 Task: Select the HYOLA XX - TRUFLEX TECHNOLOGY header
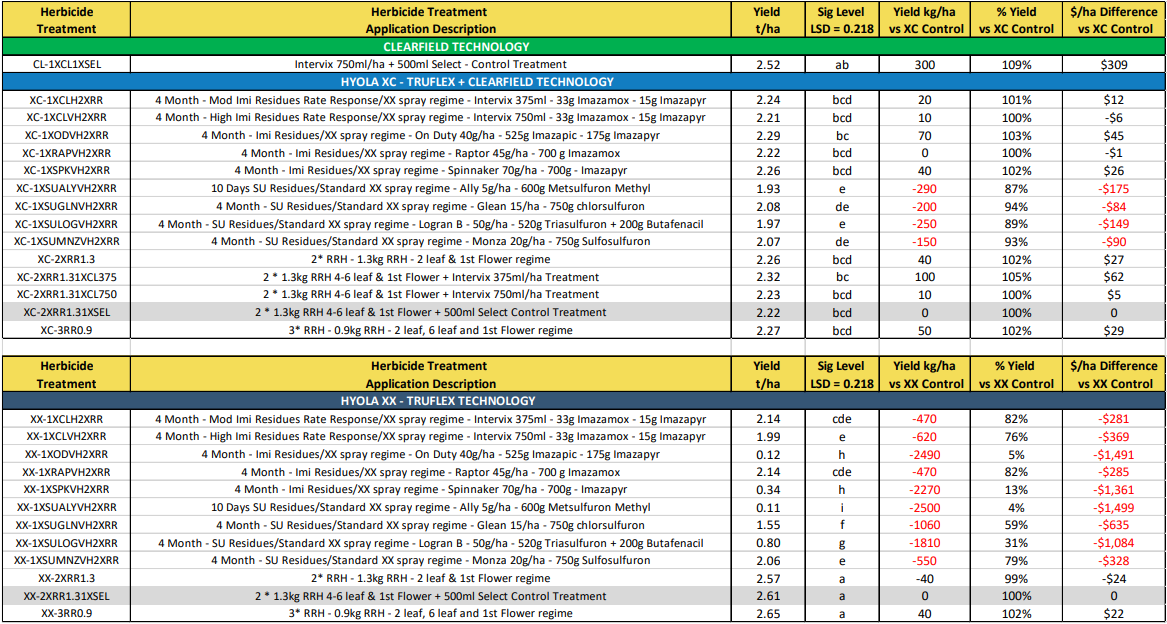coord(584,401)
